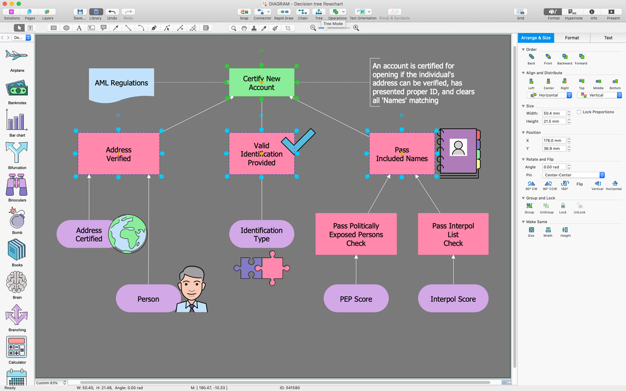Viewport: 626px width, 391px height.
Task: Select the Rapid Draw tool
Action: [x=284, y=12]
